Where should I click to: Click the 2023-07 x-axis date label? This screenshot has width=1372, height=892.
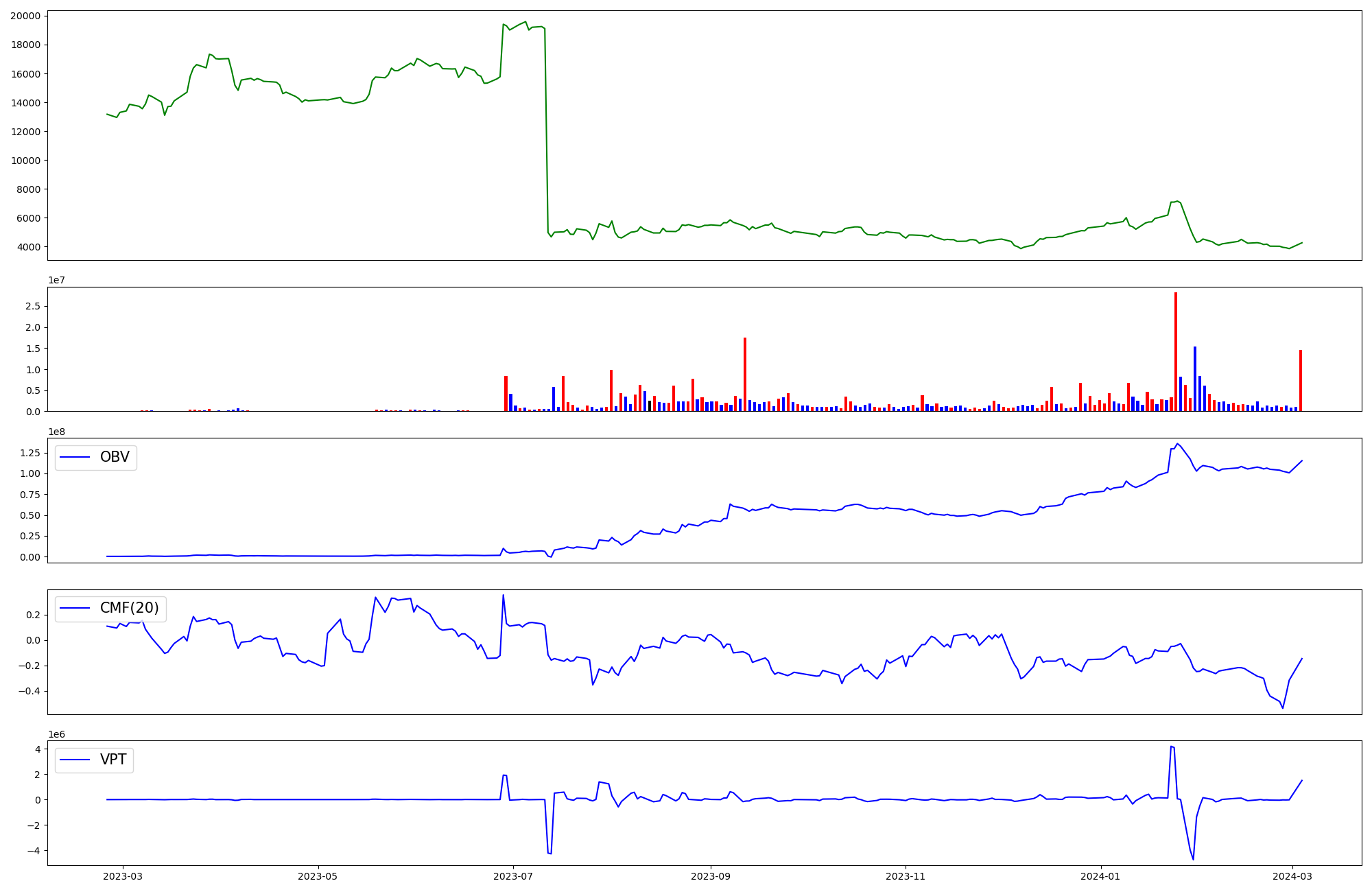coord(514,876)
